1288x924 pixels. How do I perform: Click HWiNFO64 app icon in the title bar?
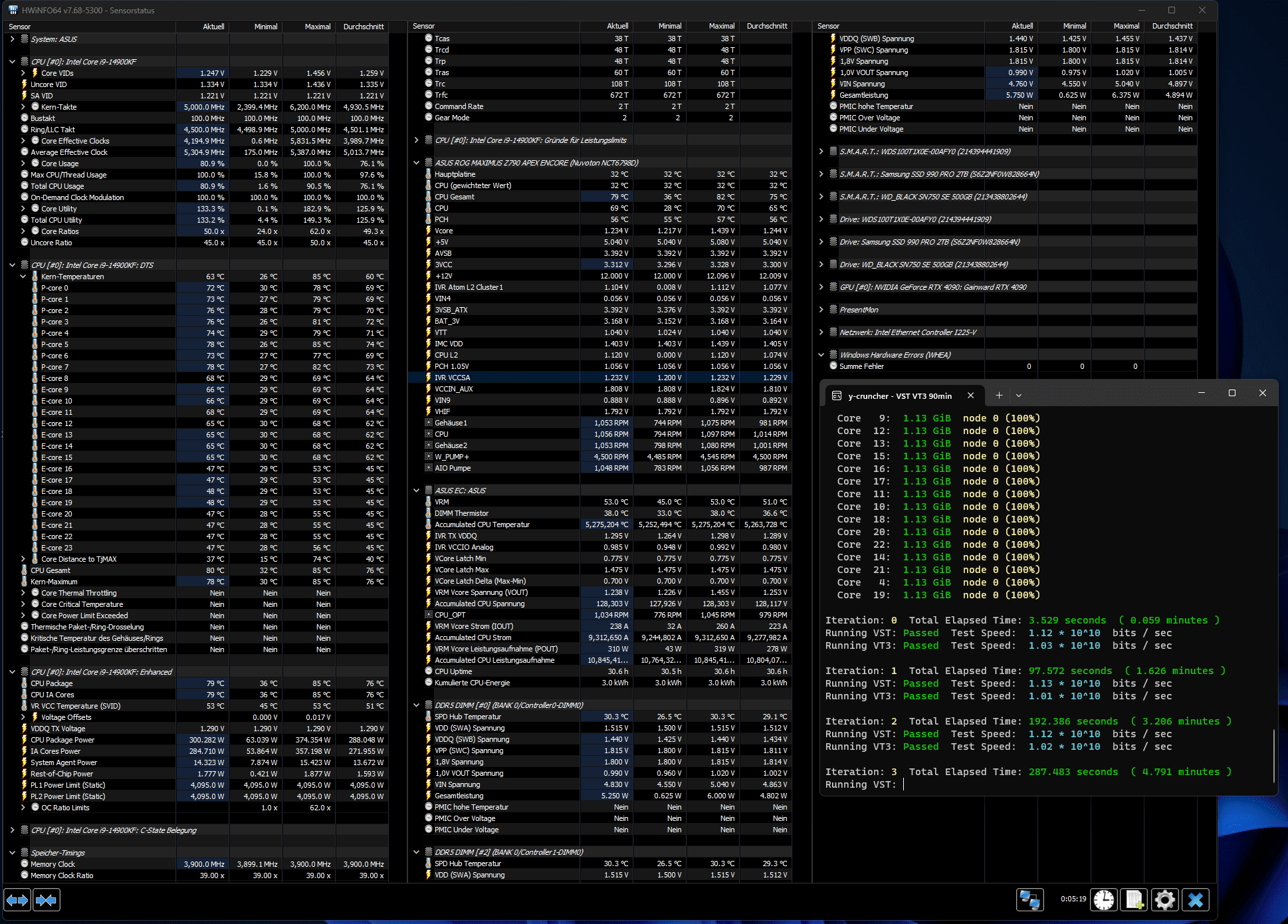tap(13, 10)
